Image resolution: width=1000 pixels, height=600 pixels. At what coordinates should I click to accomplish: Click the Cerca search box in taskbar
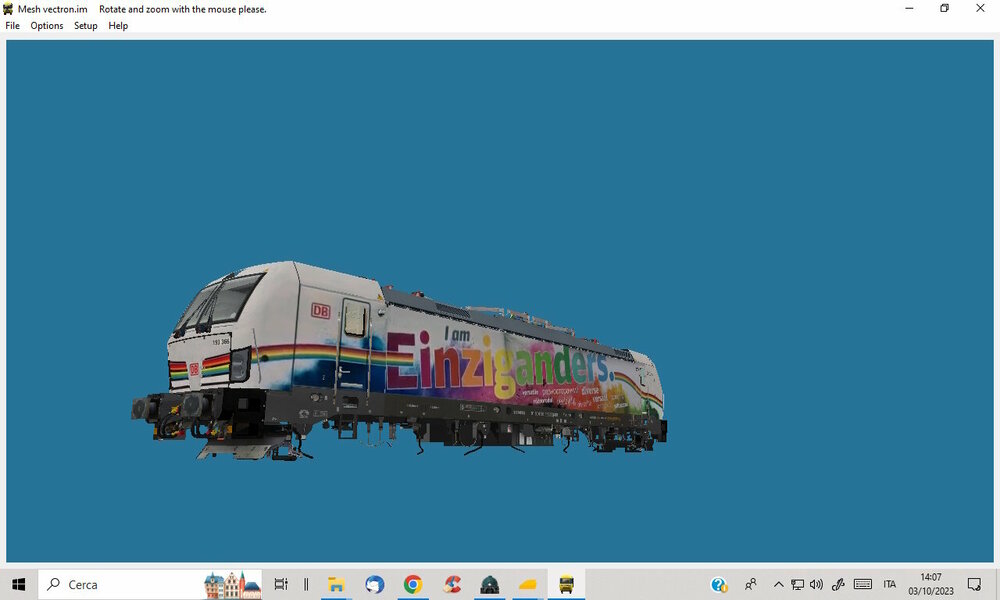pos(151,584)
